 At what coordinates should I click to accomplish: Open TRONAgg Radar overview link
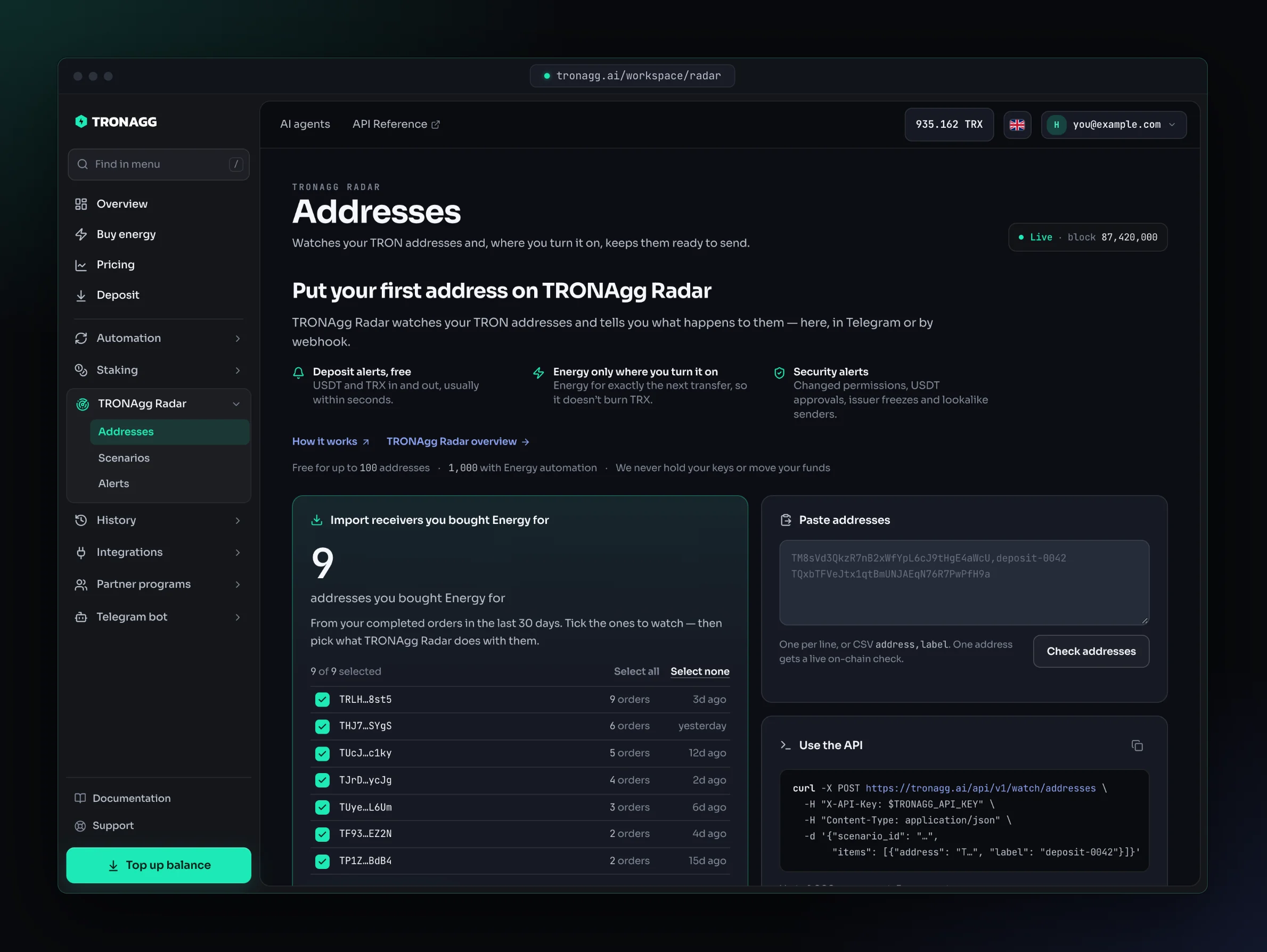(457, 441)
